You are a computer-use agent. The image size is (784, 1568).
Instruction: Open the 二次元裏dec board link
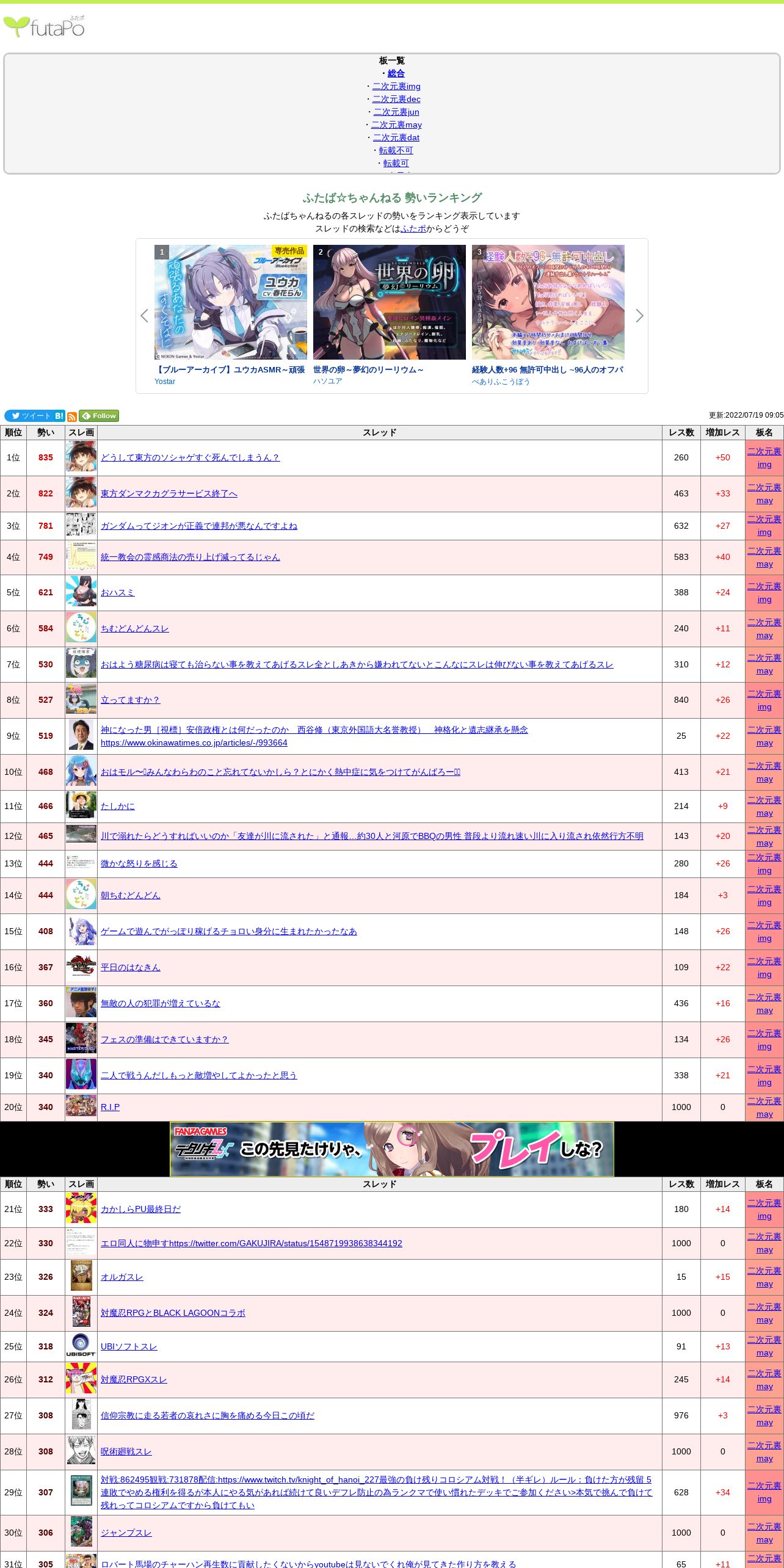pos(396,99)
